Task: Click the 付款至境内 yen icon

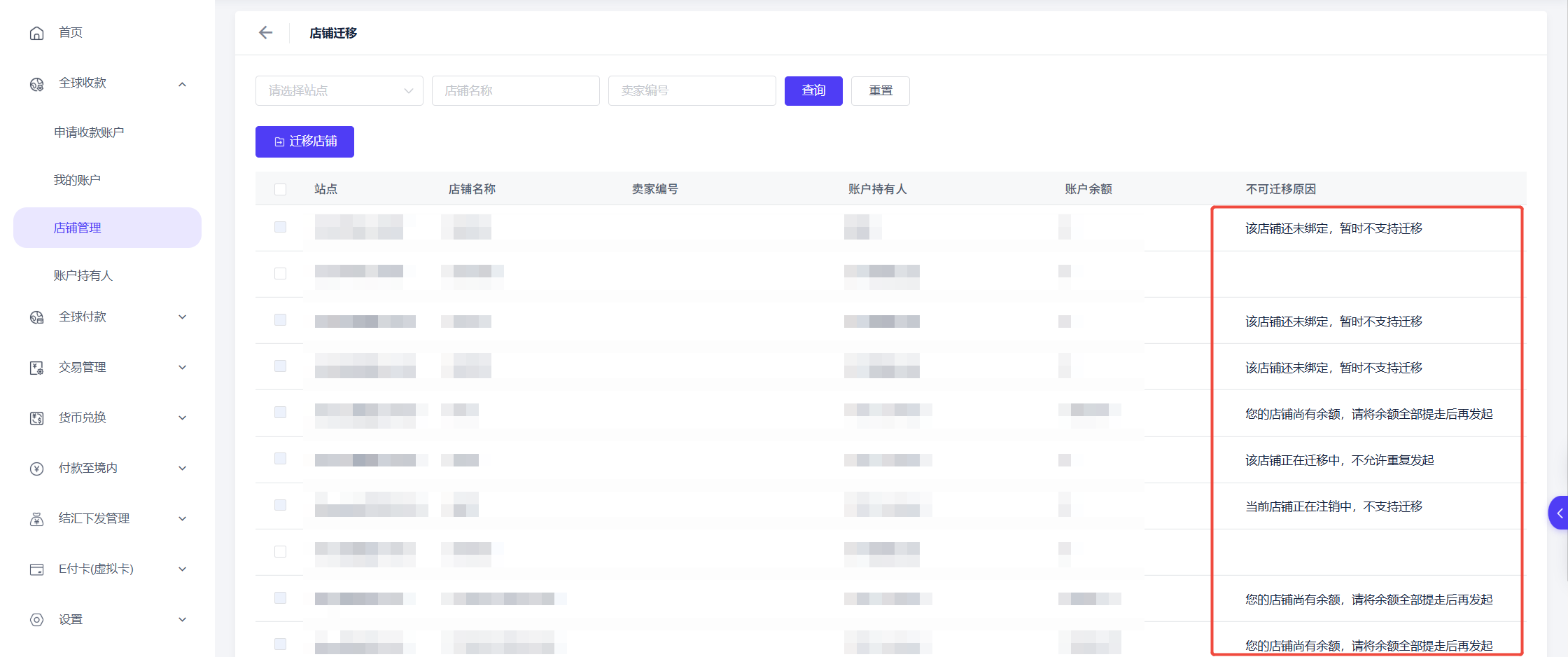Action: 37,469
